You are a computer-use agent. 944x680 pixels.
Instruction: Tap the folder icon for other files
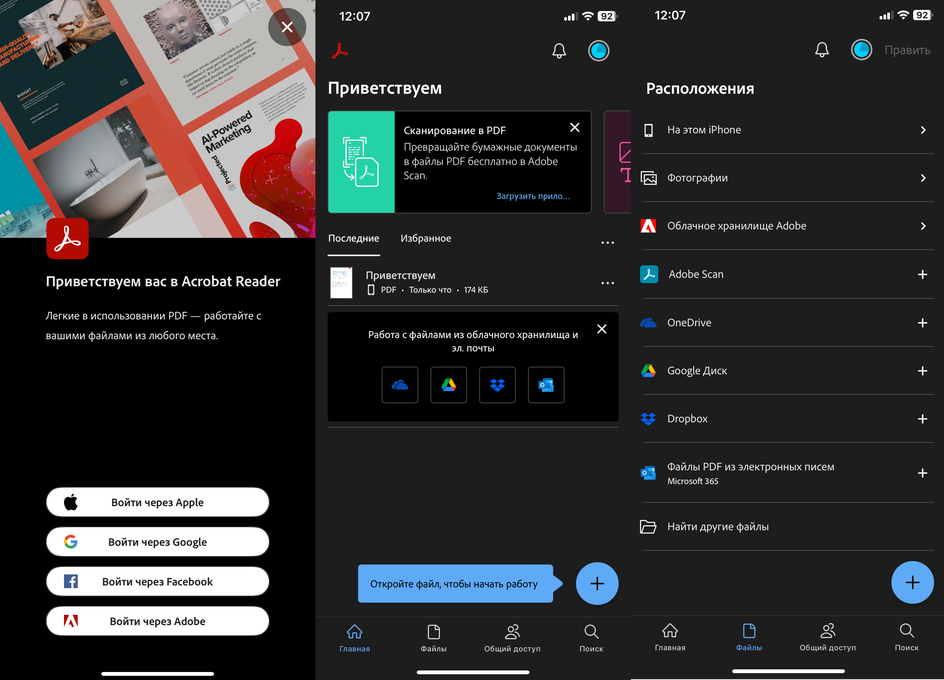[x=648, y=527]
